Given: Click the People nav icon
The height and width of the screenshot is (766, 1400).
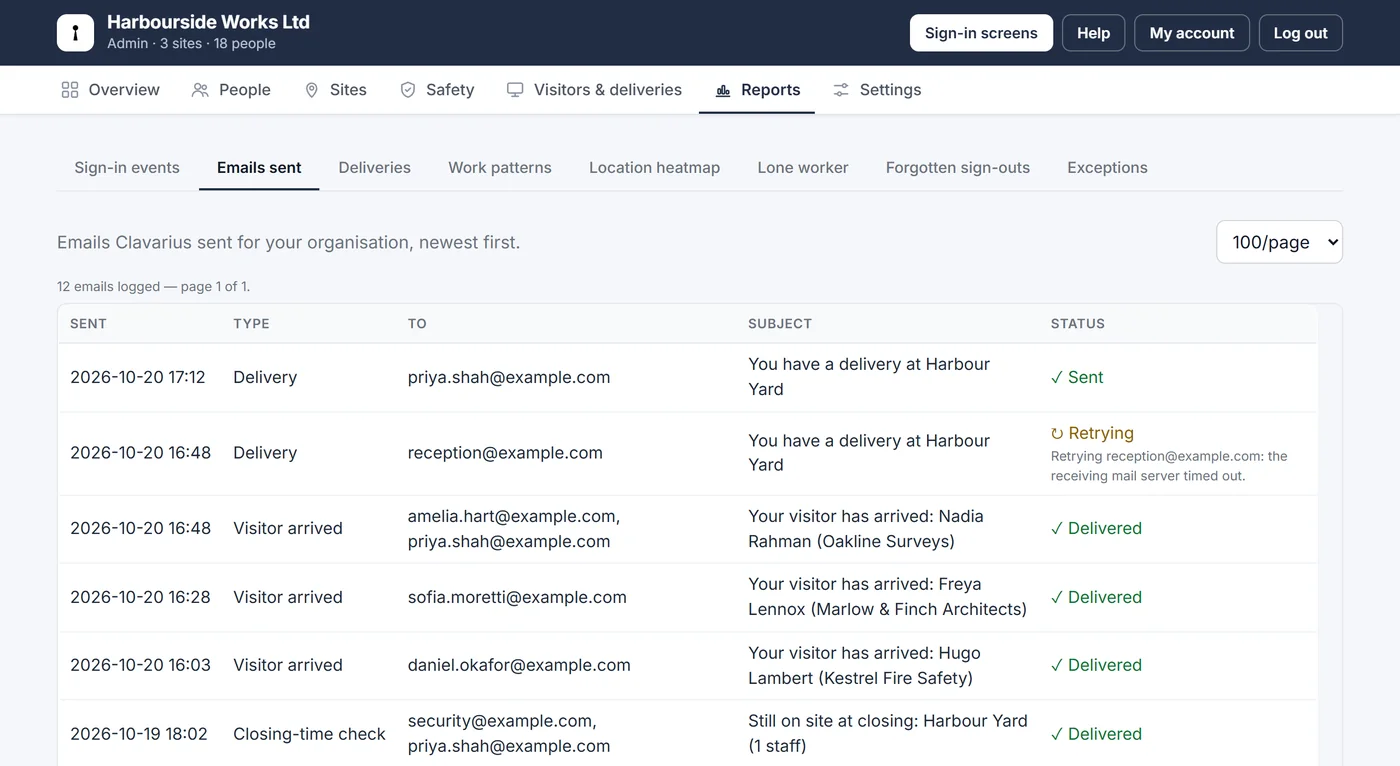Looking at the screenshot, I should [x=200, y=90].
